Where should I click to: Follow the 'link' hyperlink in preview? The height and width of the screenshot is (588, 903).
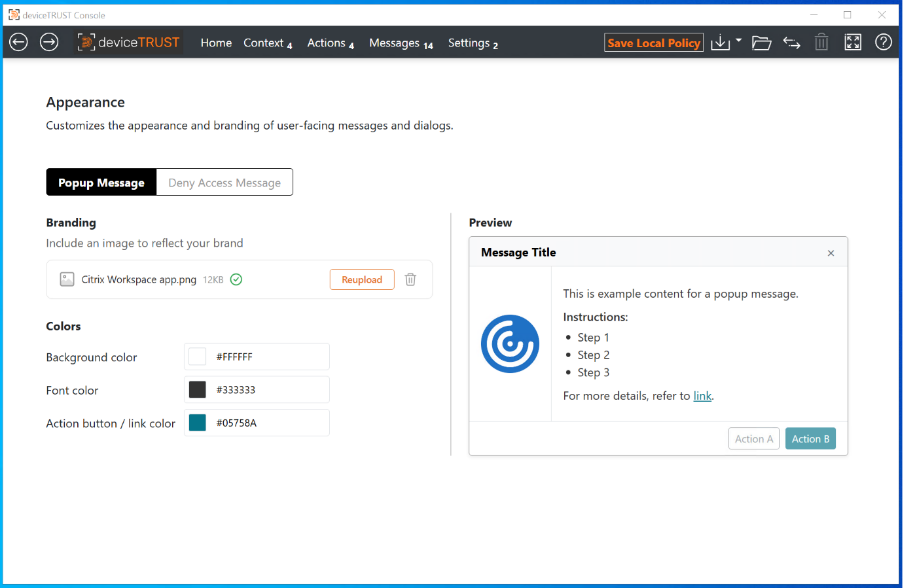702,396
